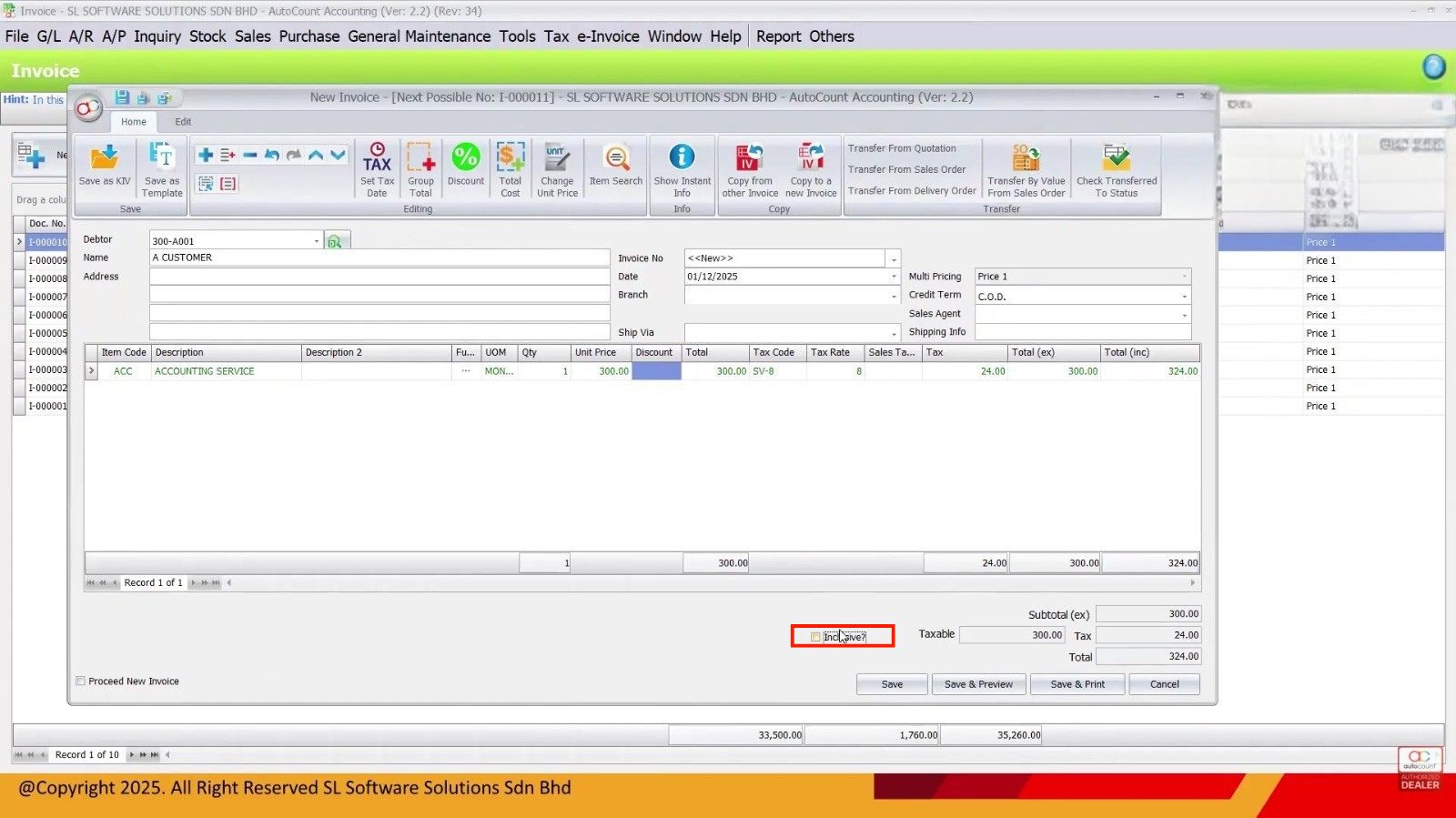Click debtor search icon next to 300-A001
1456x818 pixels.
335,241
